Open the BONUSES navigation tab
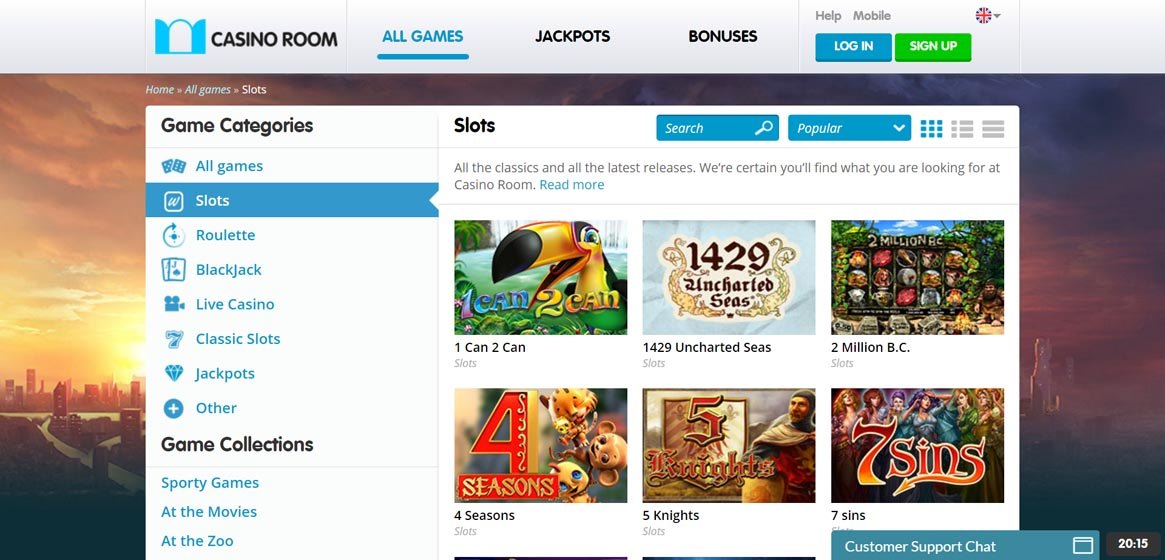This screenshot has height=560, width=1165. click(723, 36)
